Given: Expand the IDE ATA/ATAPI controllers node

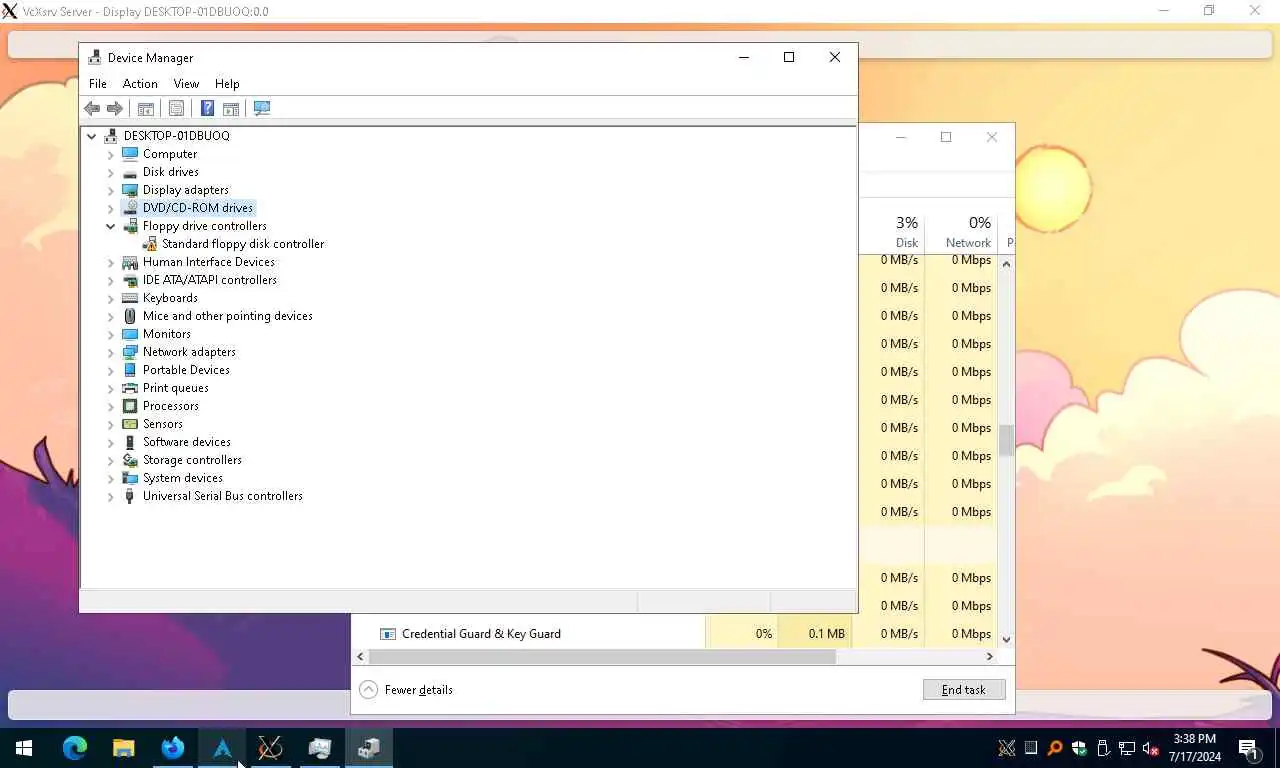Looking at the screenshot, I should point(111,280).
